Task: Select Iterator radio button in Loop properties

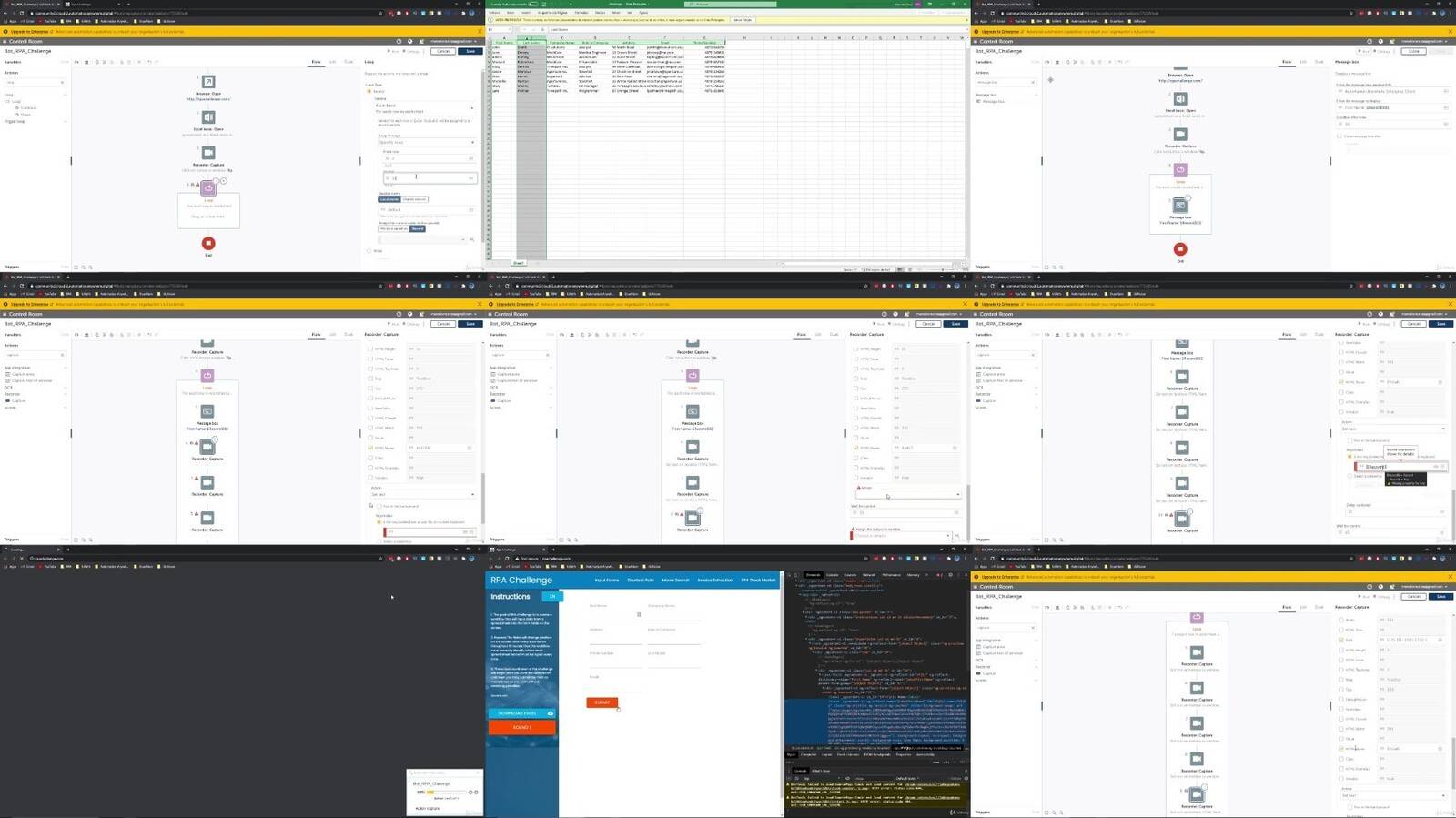Action: pos(369,91)
